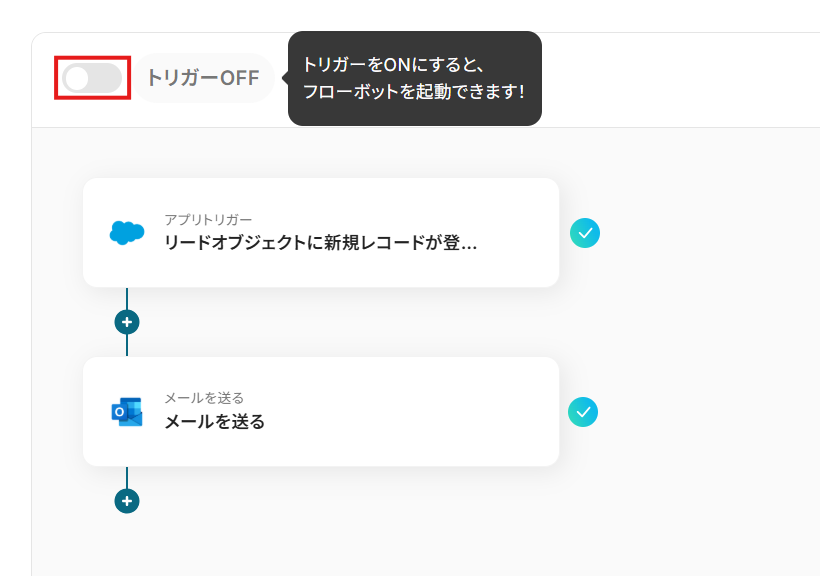Select the small gray メールを送る label
The width and height of the screenshot is (820, 576).
coord(204,398)
